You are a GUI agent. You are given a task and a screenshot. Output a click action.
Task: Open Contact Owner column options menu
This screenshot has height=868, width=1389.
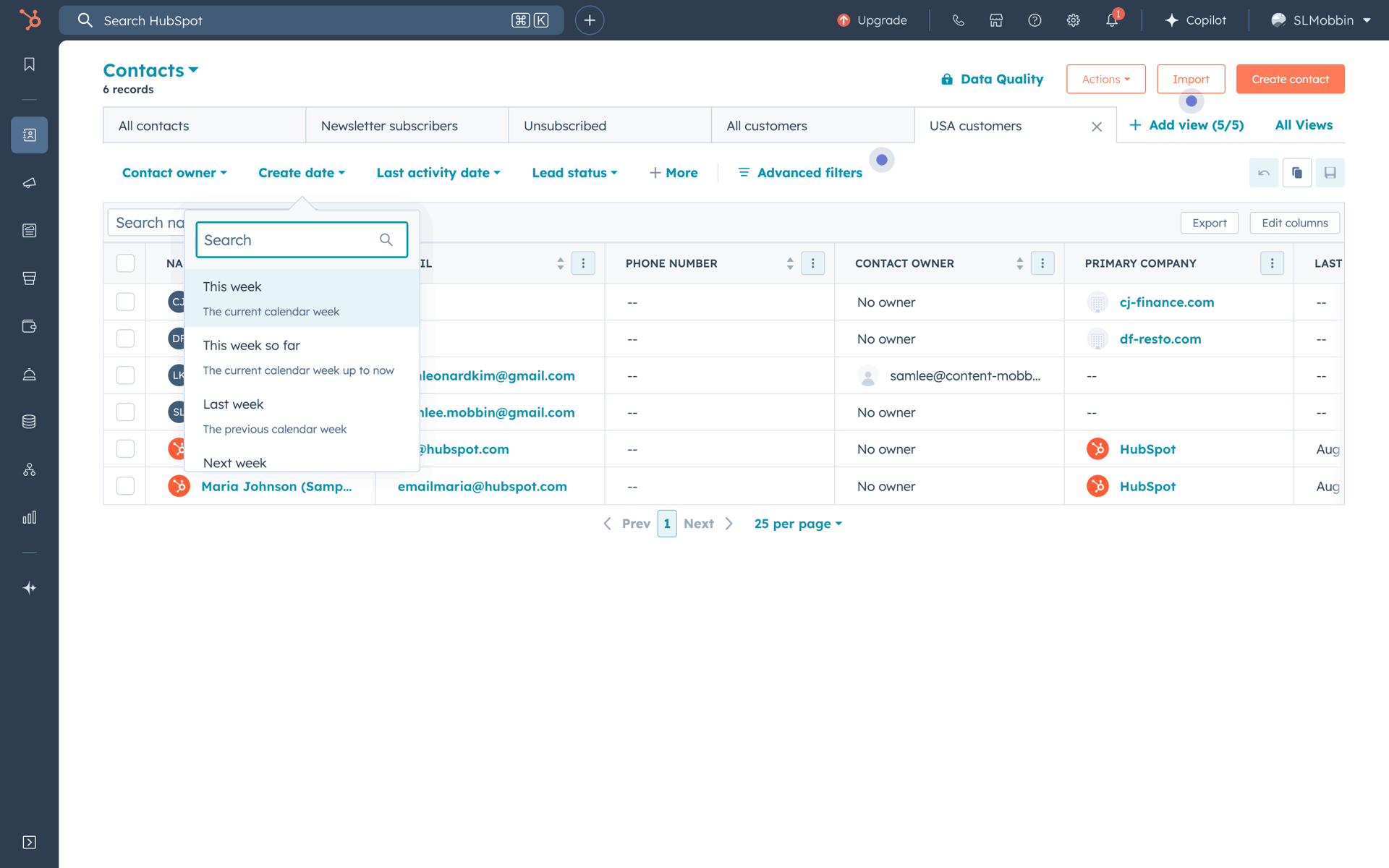1042,263
